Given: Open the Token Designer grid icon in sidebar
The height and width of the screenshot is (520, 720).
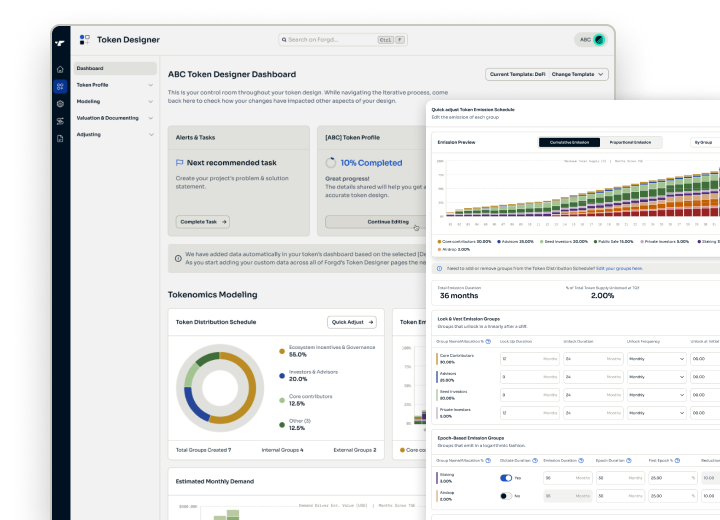Looking at the screenshot, I should [x=60, y=86].
